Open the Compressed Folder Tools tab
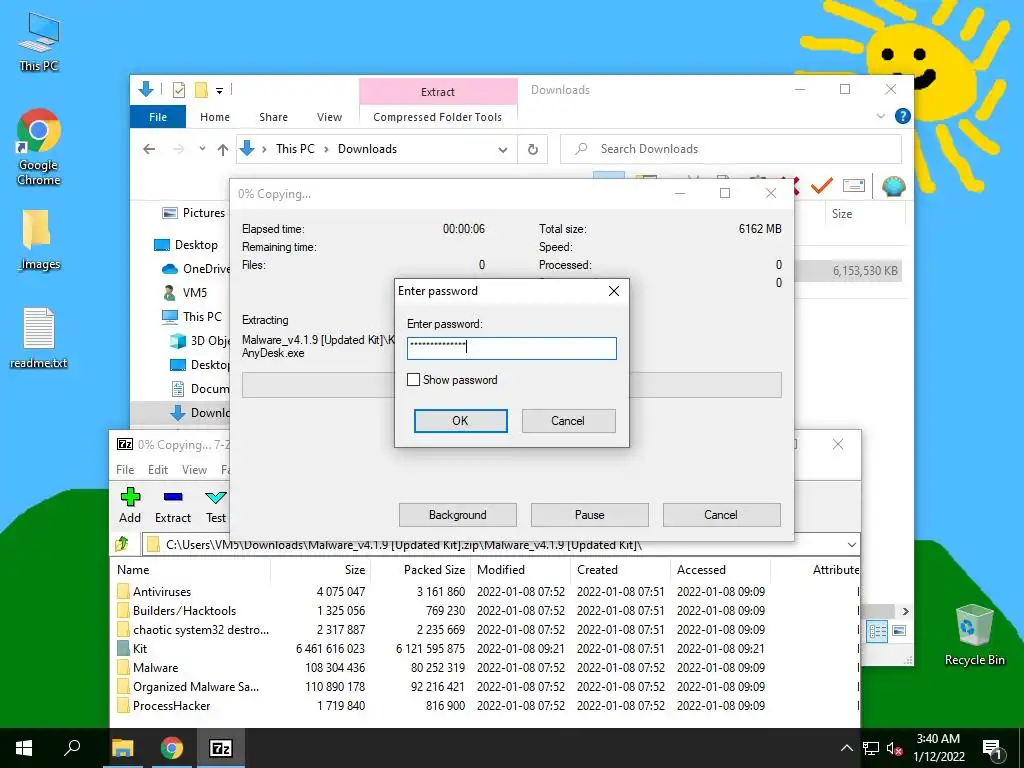The image size is (1024, 768). 438,117
